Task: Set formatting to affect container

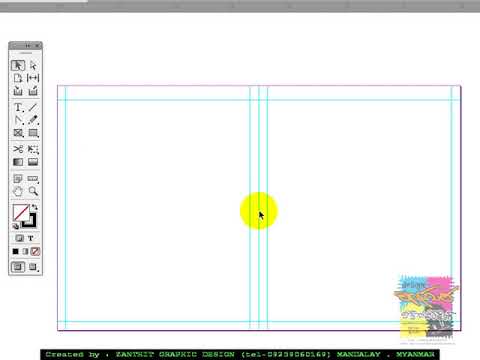Action: tap(20, 238)
